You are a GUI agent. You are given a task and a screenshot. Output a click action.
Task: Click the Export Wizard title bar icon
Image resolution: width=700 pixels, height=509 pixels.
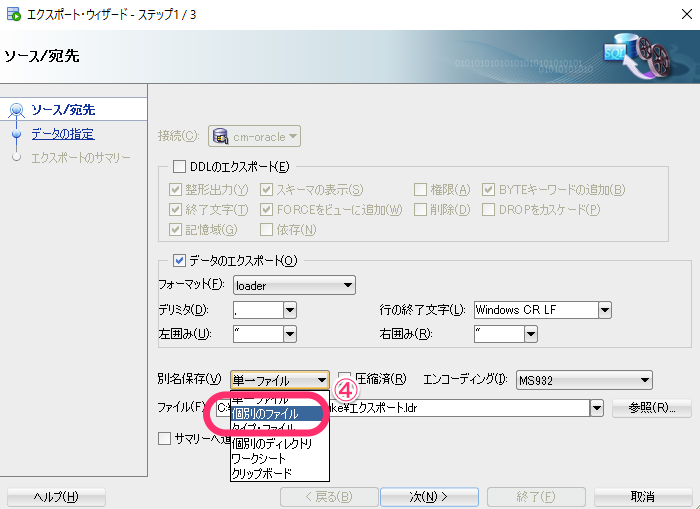pyautogui.click(x=14, y=15)
